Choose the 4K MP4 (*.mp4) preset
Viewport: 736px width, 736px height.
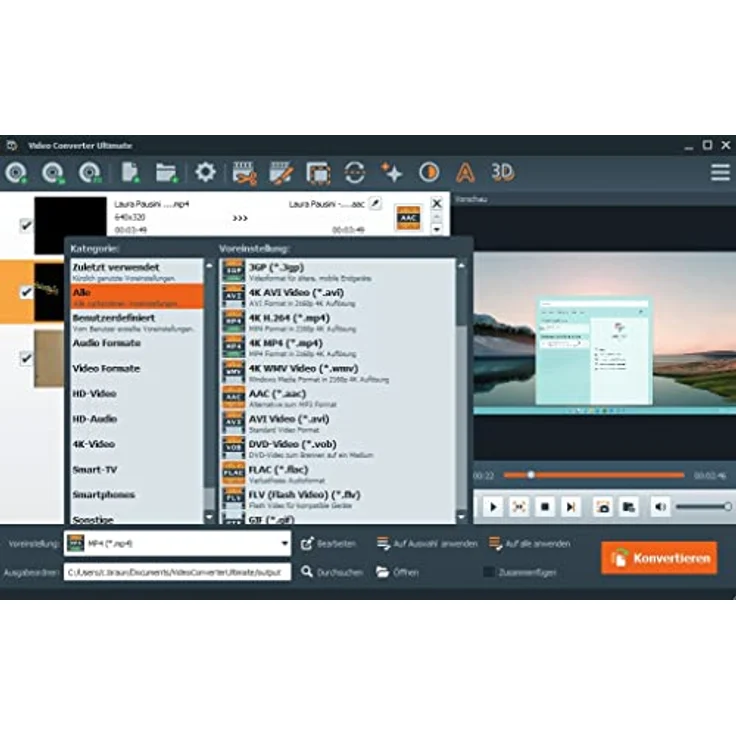coord(338,347)
